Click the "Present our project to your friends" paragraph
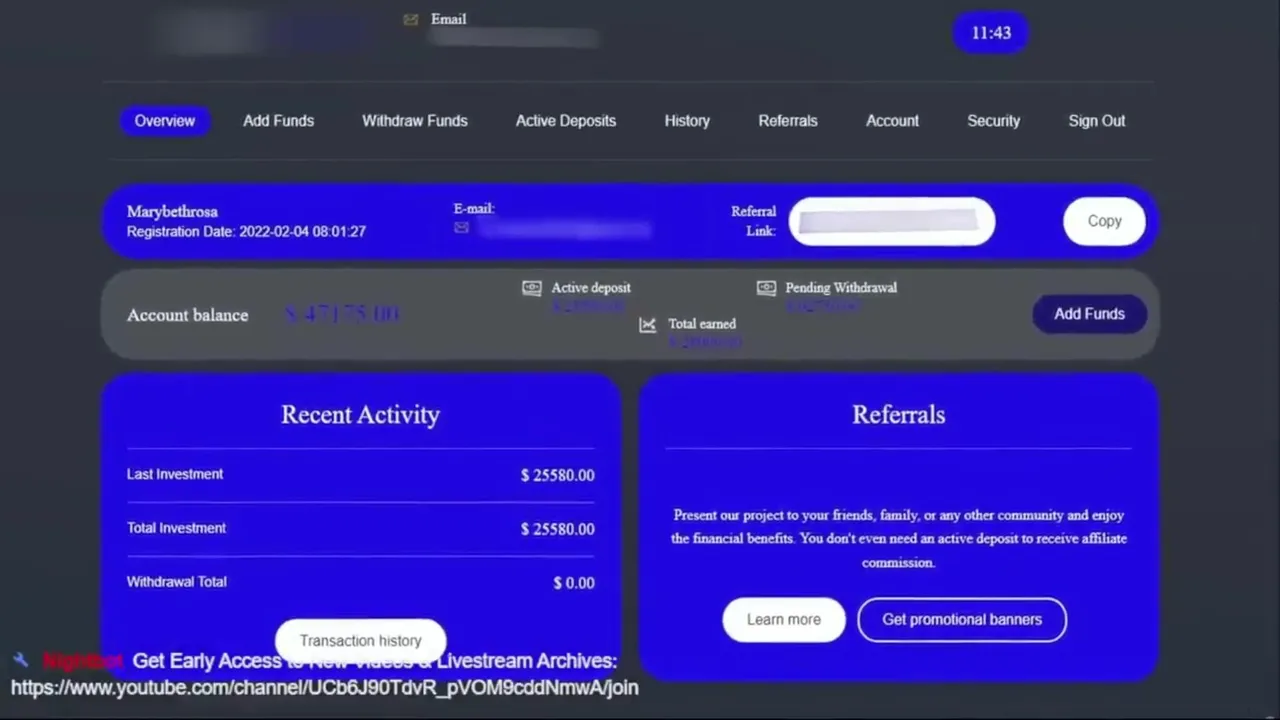This screenshot has width=1280, height=720. tap(898, 539)
